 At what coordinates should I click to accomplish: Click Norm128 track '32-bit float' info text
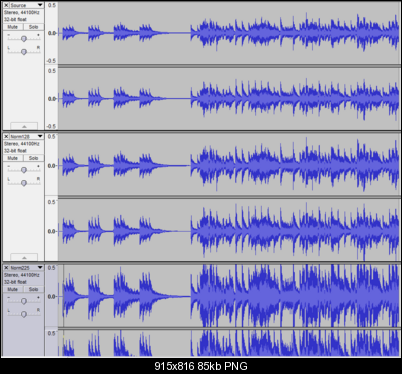15,151
